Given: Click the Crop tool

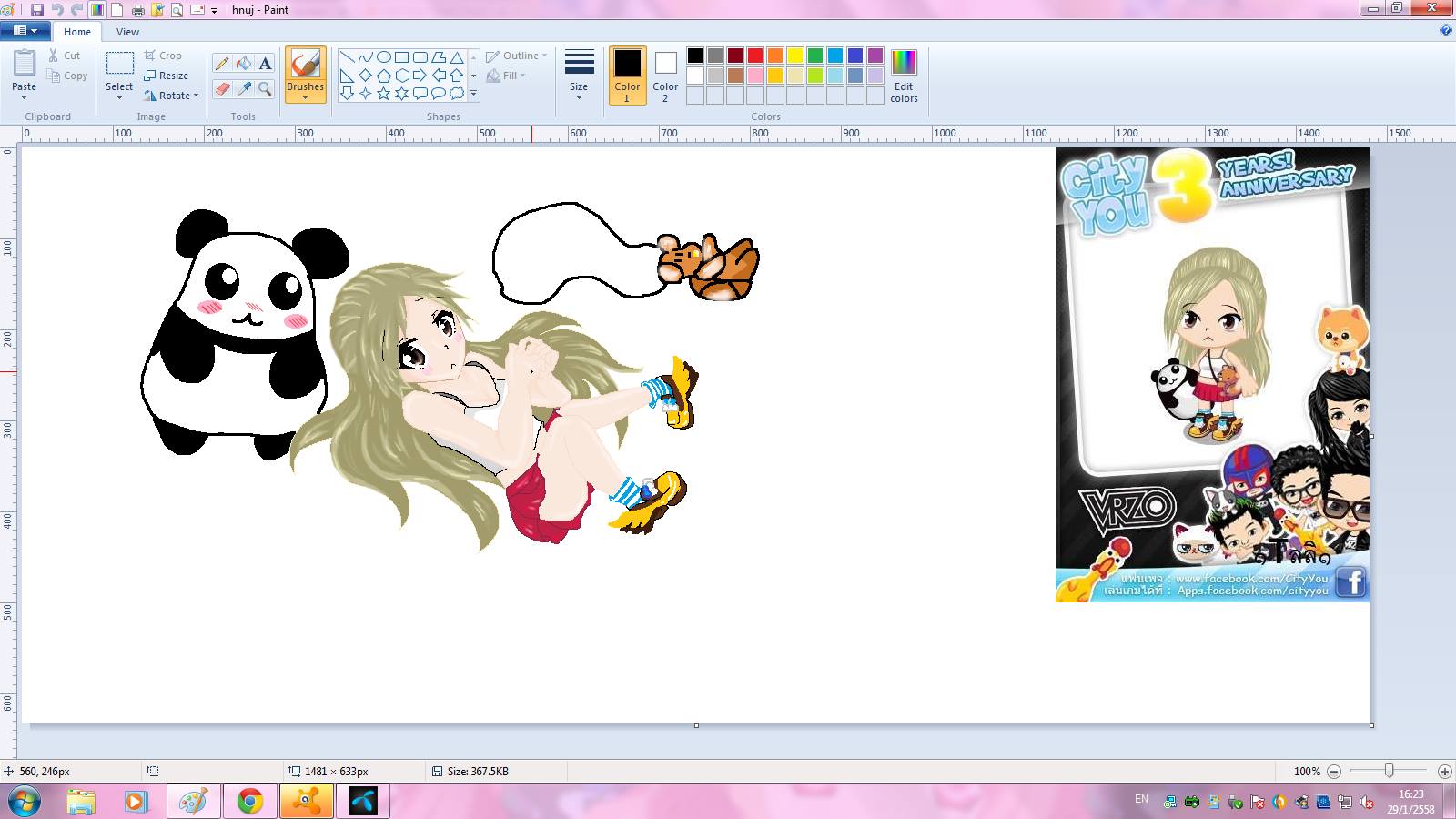Looking at the screenshot, I should coord(163,56).
